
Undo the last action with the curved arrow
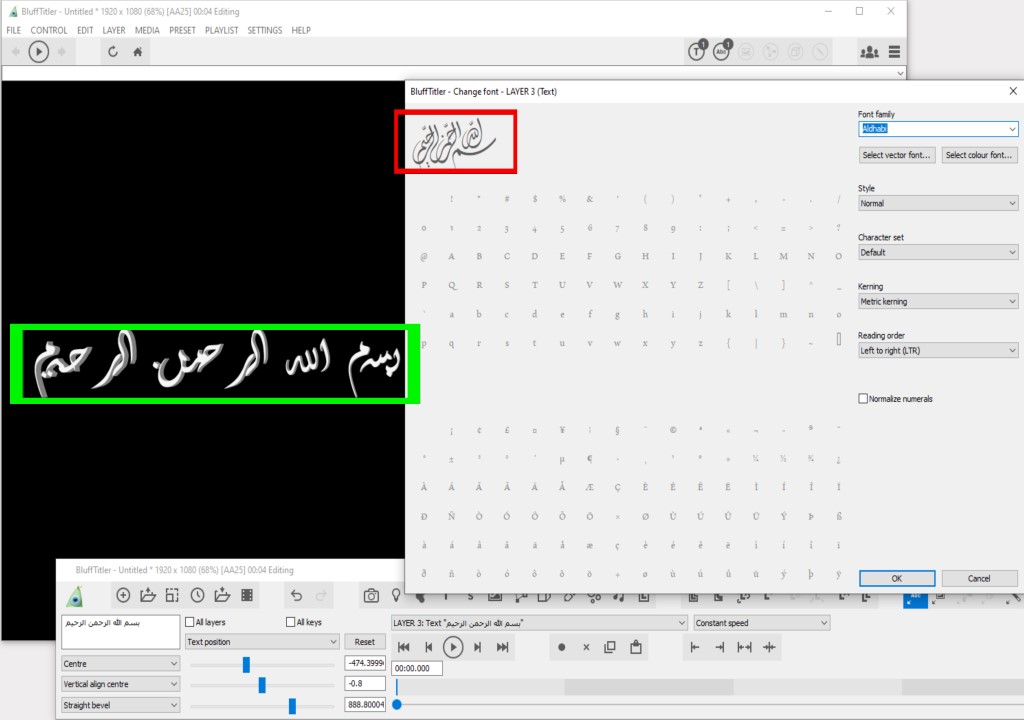click(x=296, y=595)
